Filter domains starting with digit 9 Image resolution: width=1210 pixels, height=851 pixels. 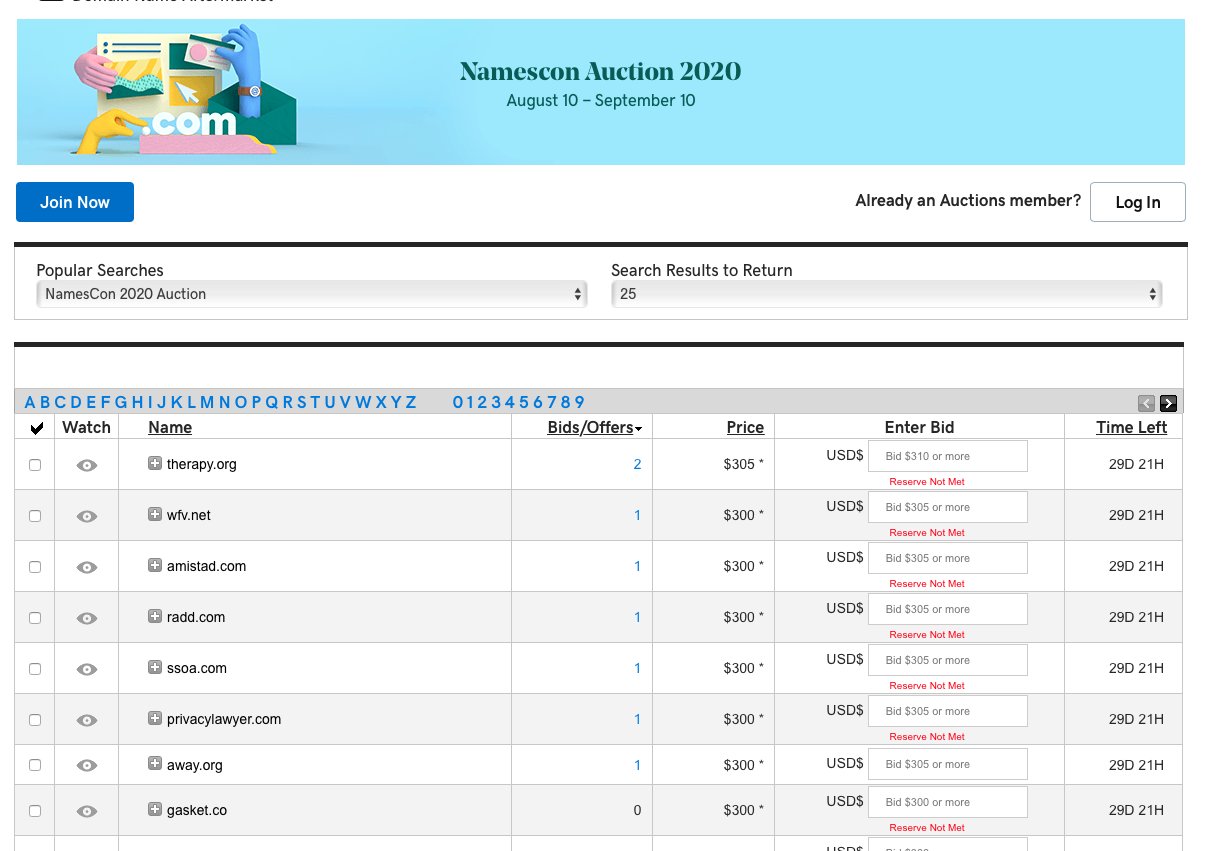[580, 402]
